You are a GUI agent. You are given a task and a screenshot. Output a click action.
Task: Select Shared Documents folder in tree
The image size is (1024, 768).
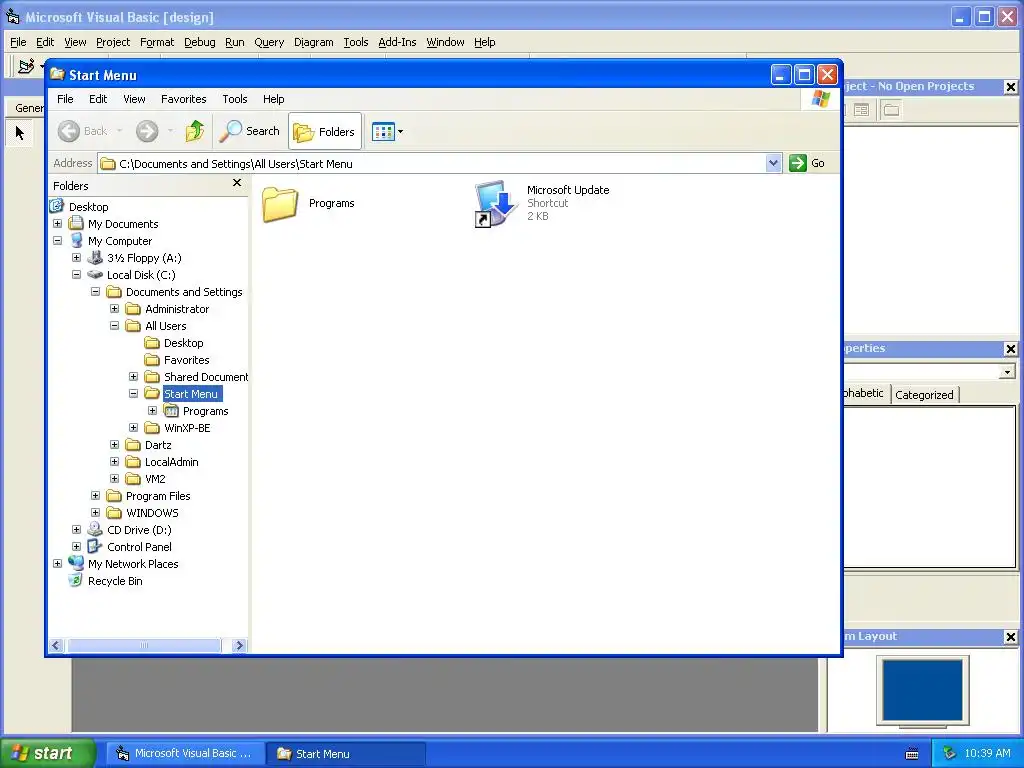click(x=206, y=377)
